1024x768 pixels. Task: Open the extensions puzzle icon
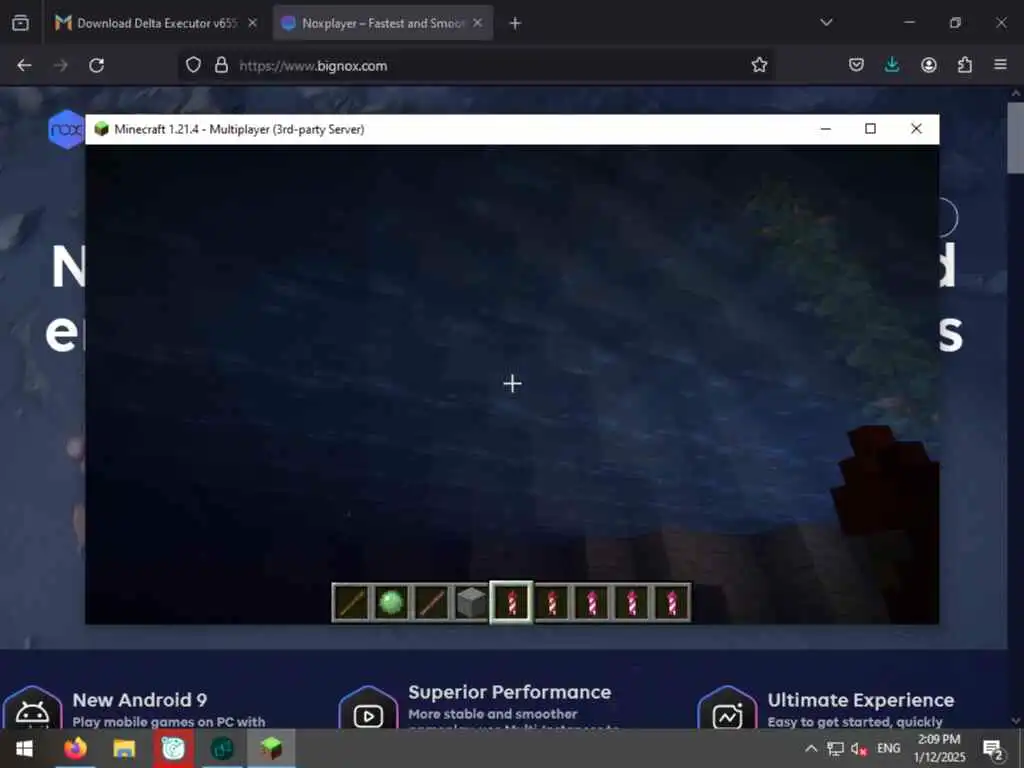(x=965, y=65)
